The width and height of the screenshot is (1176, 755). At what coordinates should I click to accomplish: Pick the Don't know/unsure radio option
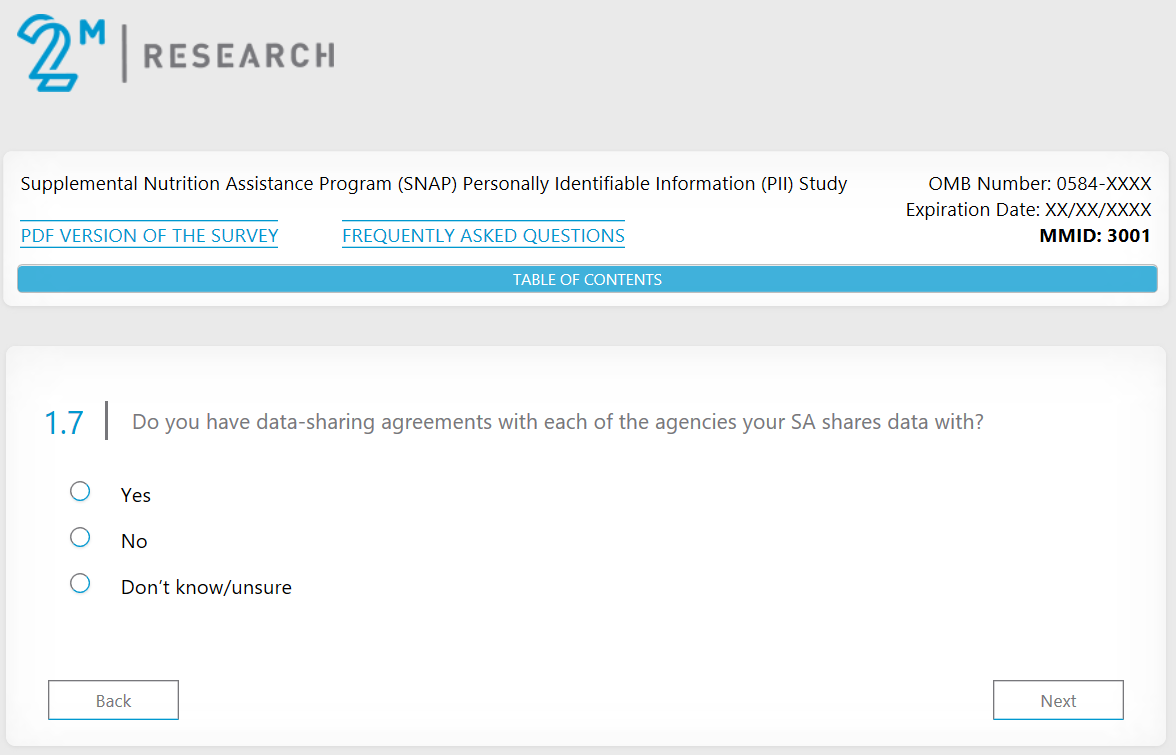(80, 583)
